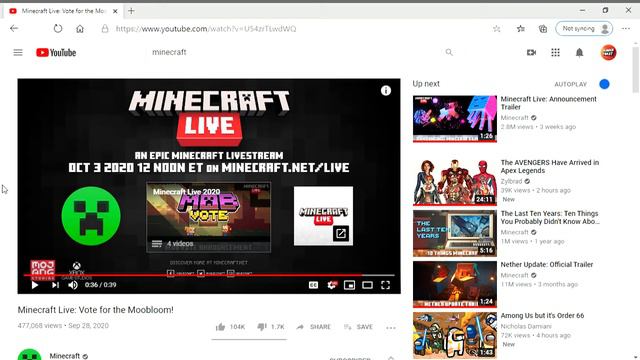Click 'Minecraft Live: Announcement Trailer' title
This screenshot has height=360, width=640.
click(x=549, y=103)
